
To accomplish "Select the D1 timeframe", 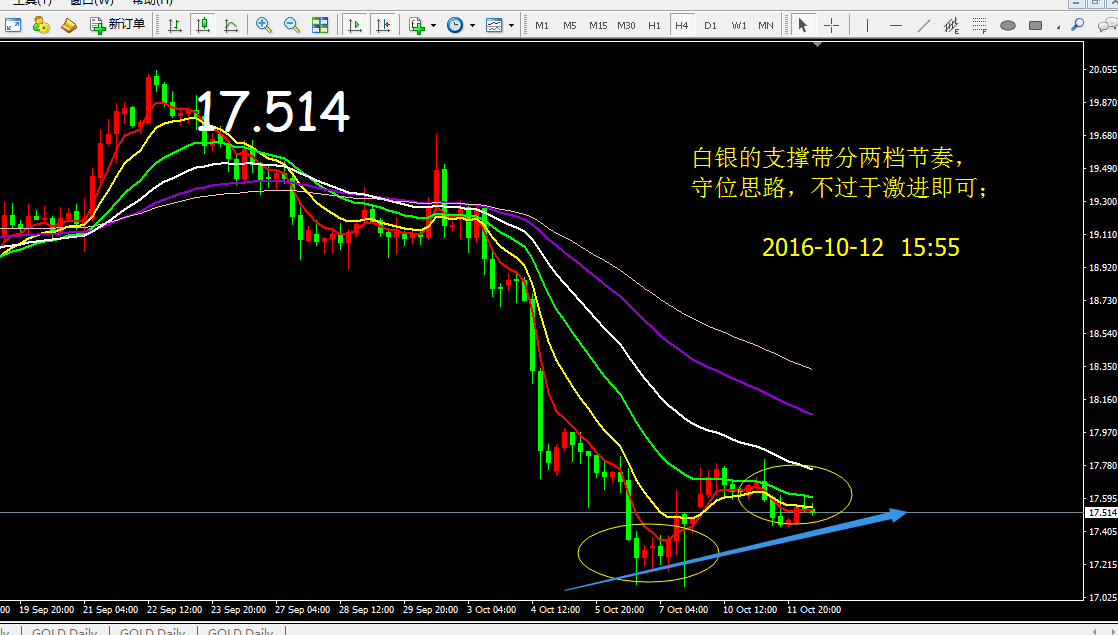I will (x=710, y=26).
